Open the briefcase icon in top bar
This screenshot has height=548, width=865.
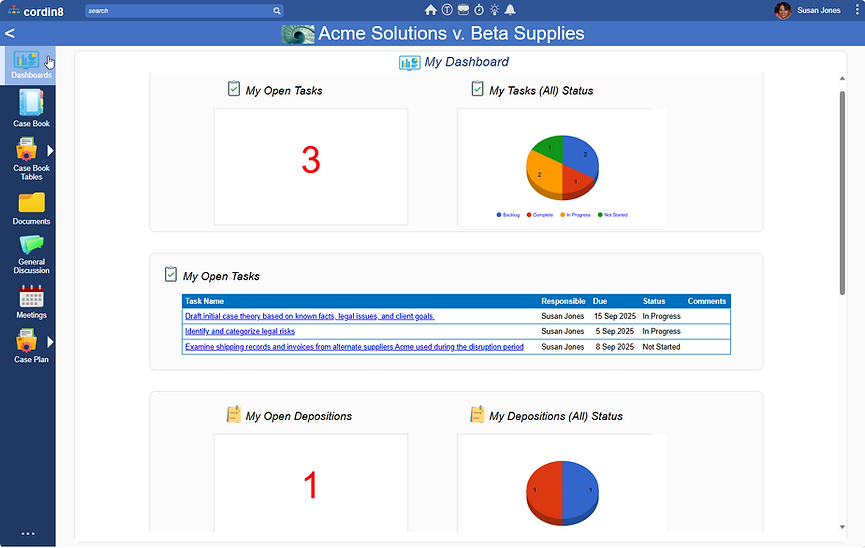pos(463,10)
